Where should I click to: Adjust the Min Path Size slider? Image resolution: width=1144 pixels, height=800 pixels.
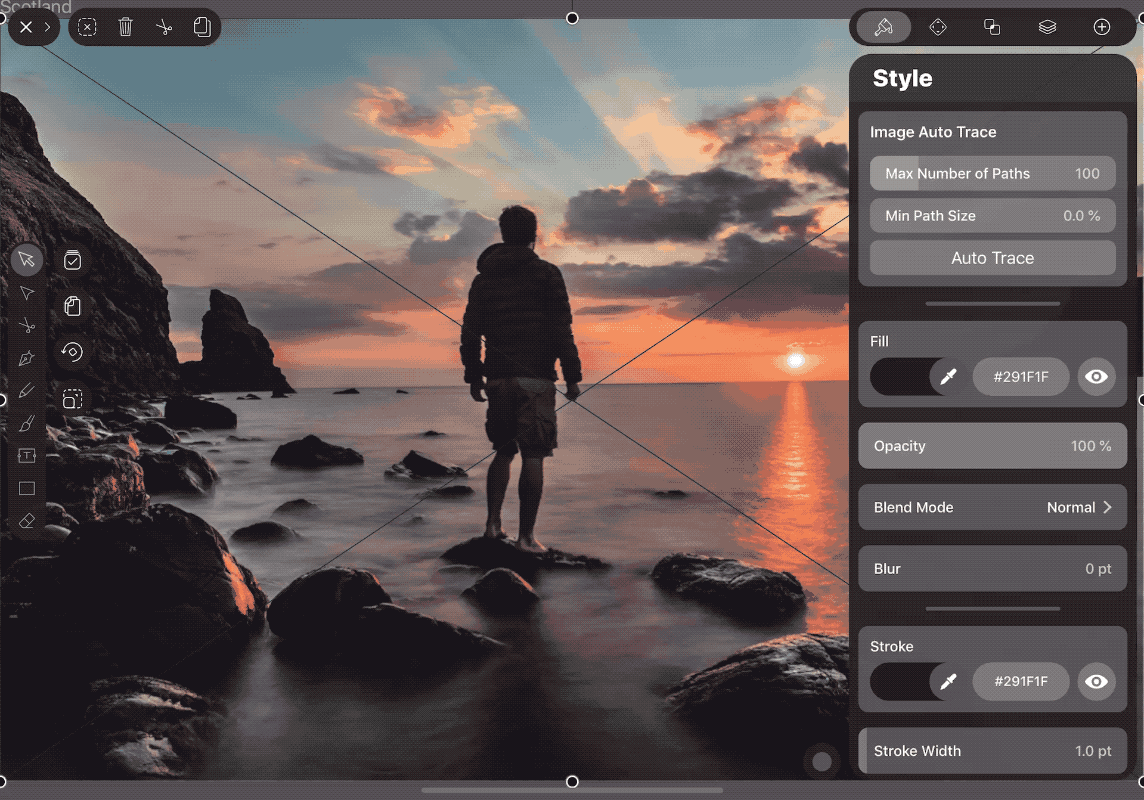[x=992, y=216]
